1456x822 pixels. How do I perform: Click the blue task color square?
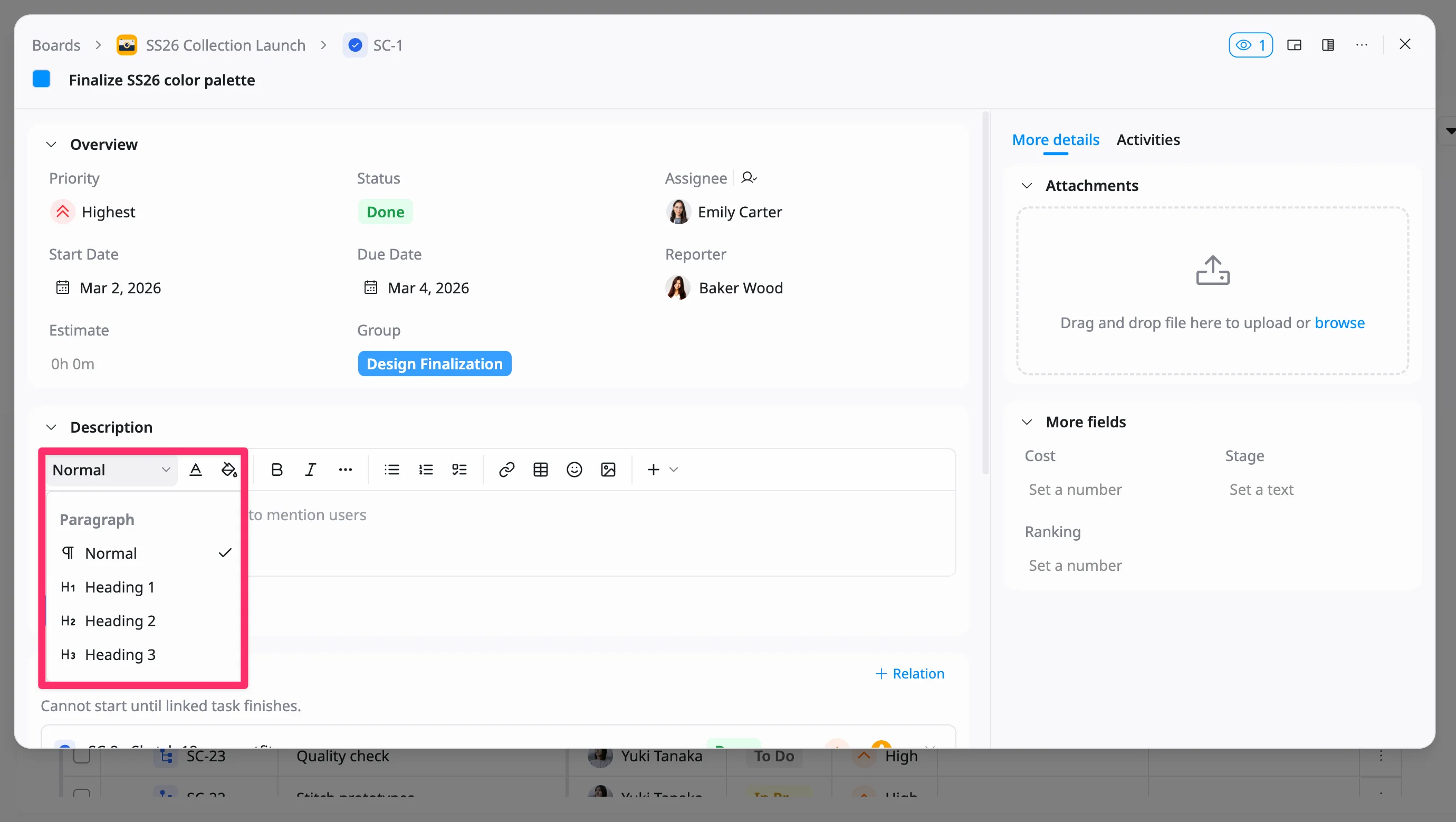pos(41,79)
